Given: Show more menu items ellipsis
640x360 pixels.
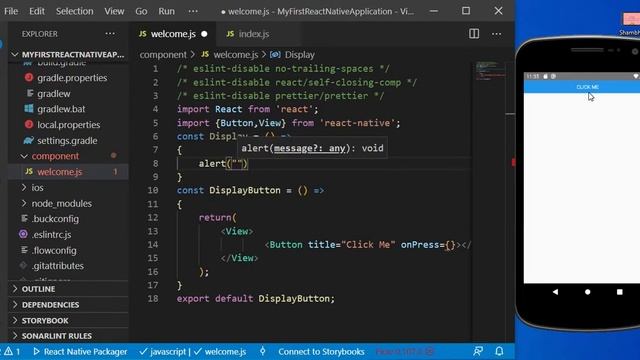Looking at the screenshot, I should [x=193, y=11].
